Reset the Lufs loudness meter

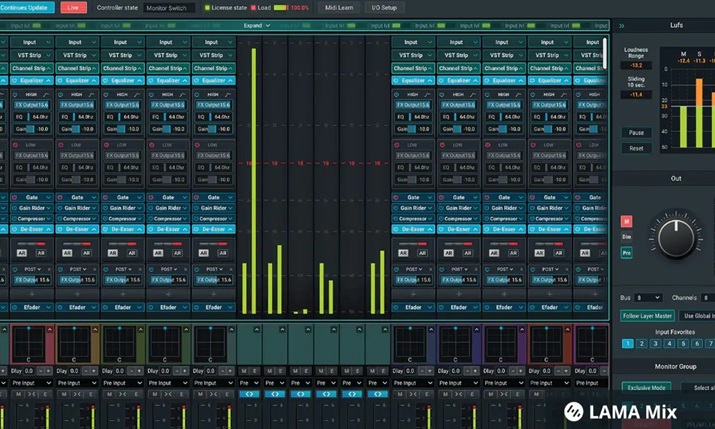pos(636,148)
